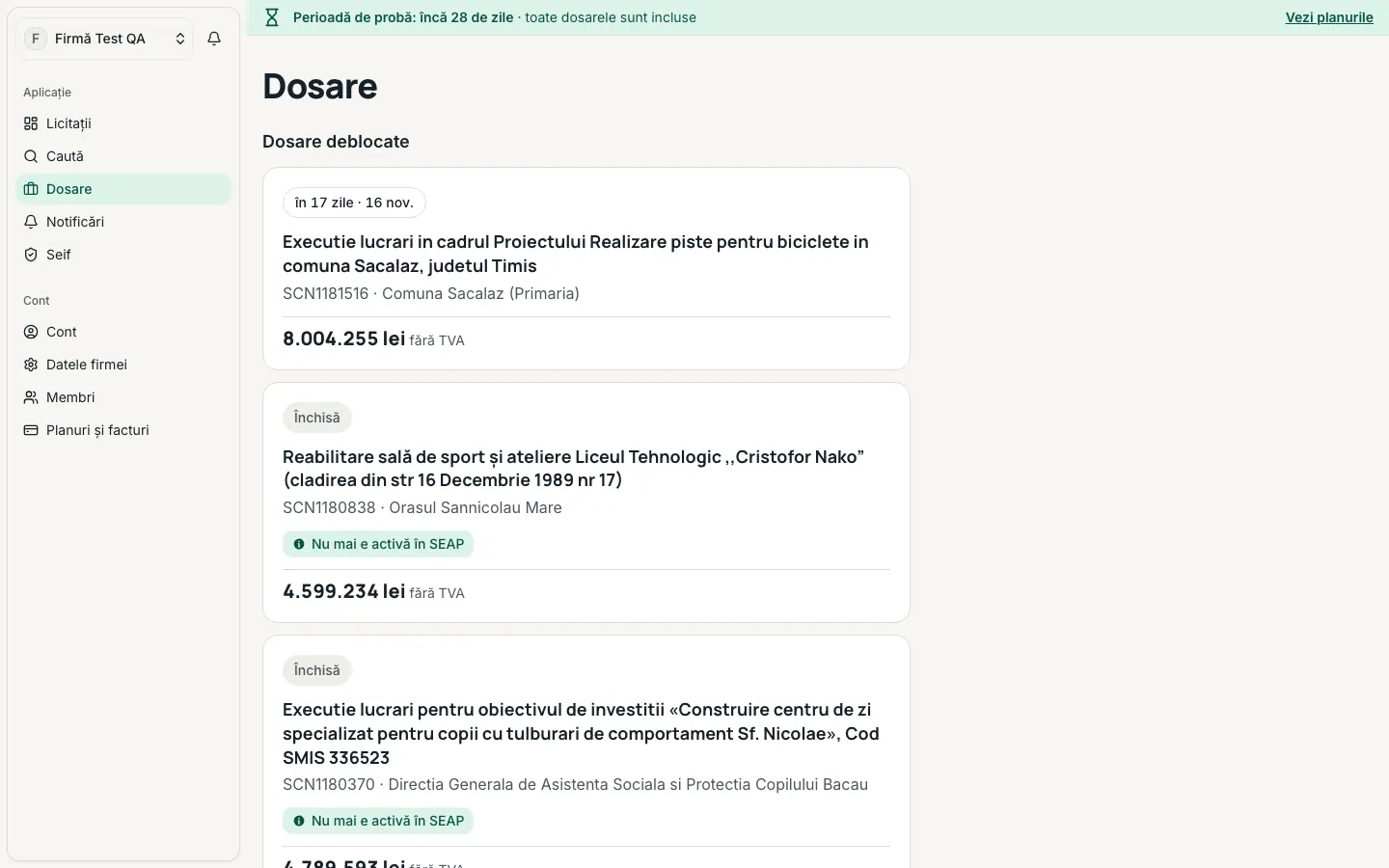
Task: Click the Cont user circle icon
Action: (x=31, y=332)
